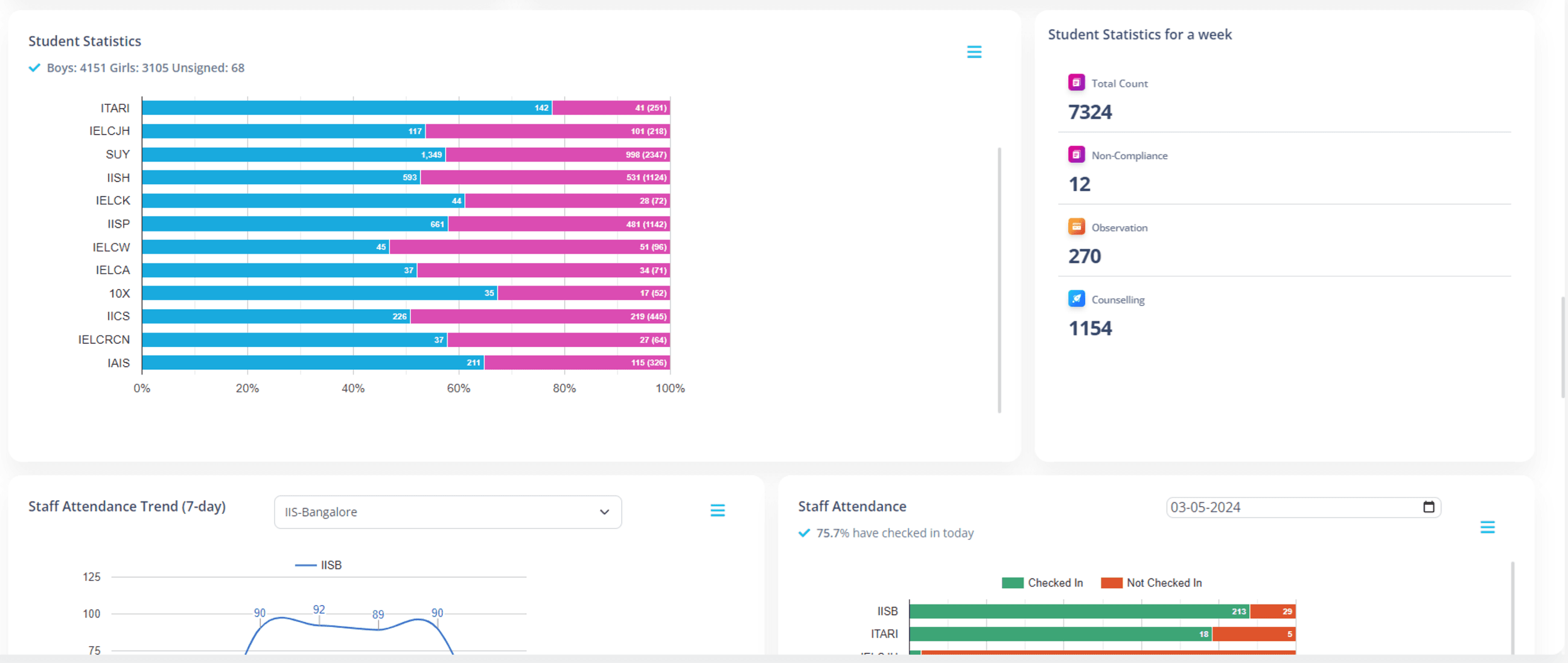The width and height of the screenshot is (1568, 663).
Task: Toggle the IISB line legend entry
Action: tap(318, 565)
